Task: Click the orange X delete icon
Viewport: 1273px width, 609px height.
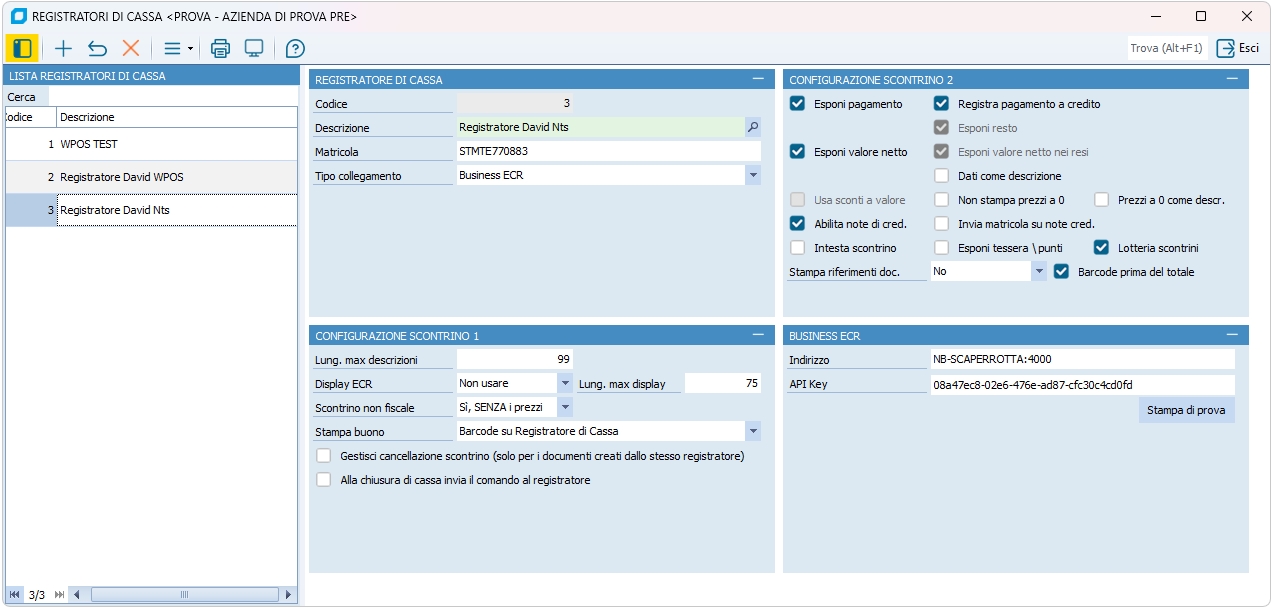Action: click(130, 48)
